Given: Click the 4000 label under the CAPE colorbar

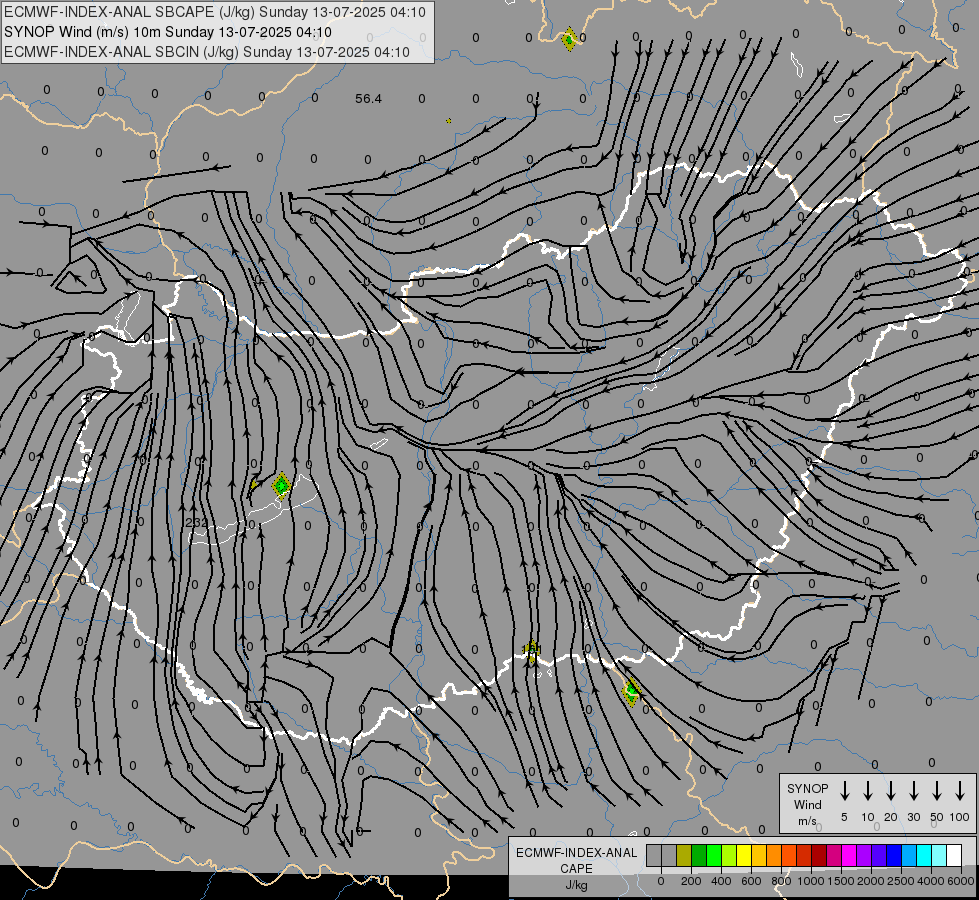Looking at the screenshot, I should click(x=931, y=881).
